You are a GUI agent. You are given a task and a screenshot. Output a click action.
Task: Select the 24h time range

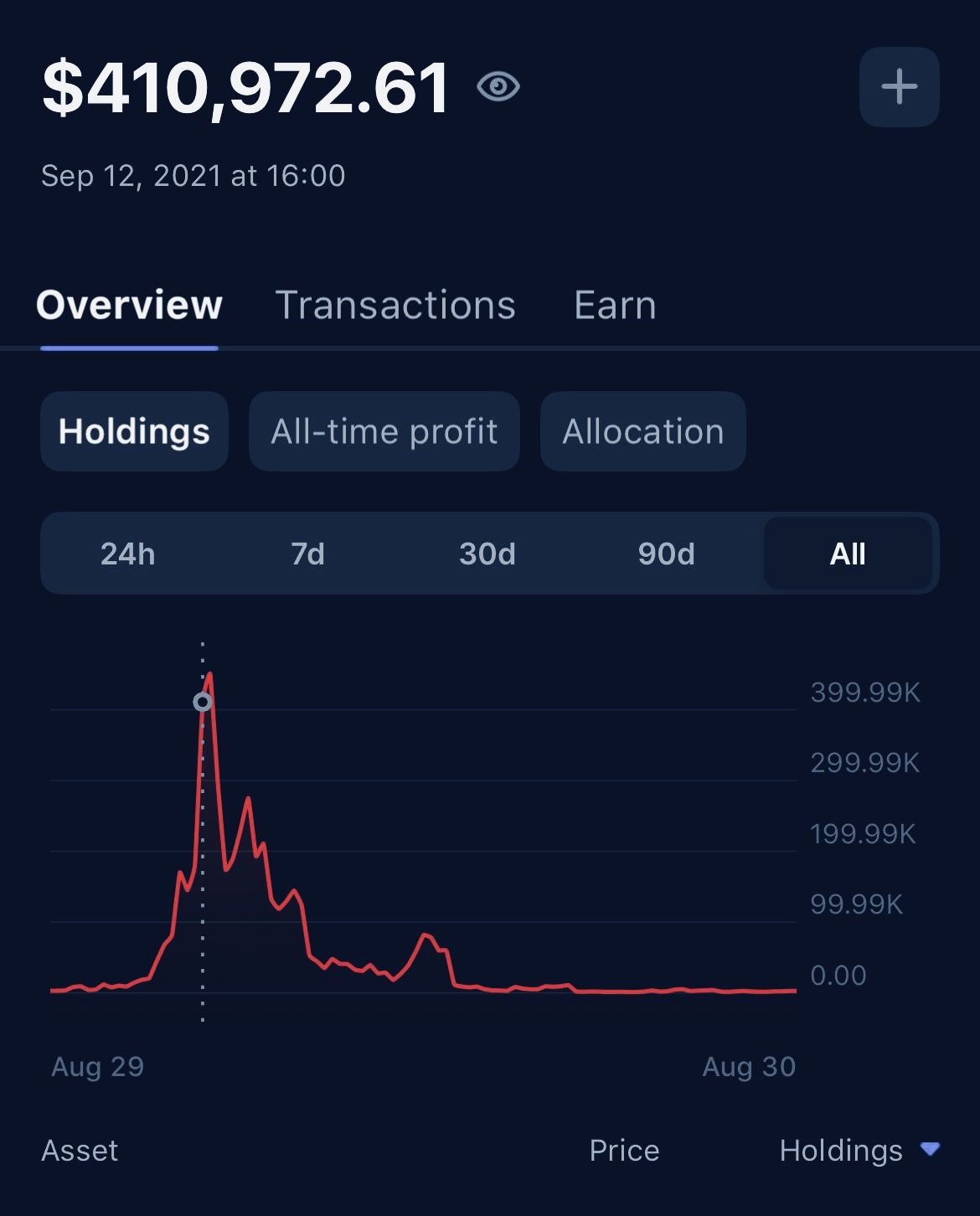(x=128, y=554)
